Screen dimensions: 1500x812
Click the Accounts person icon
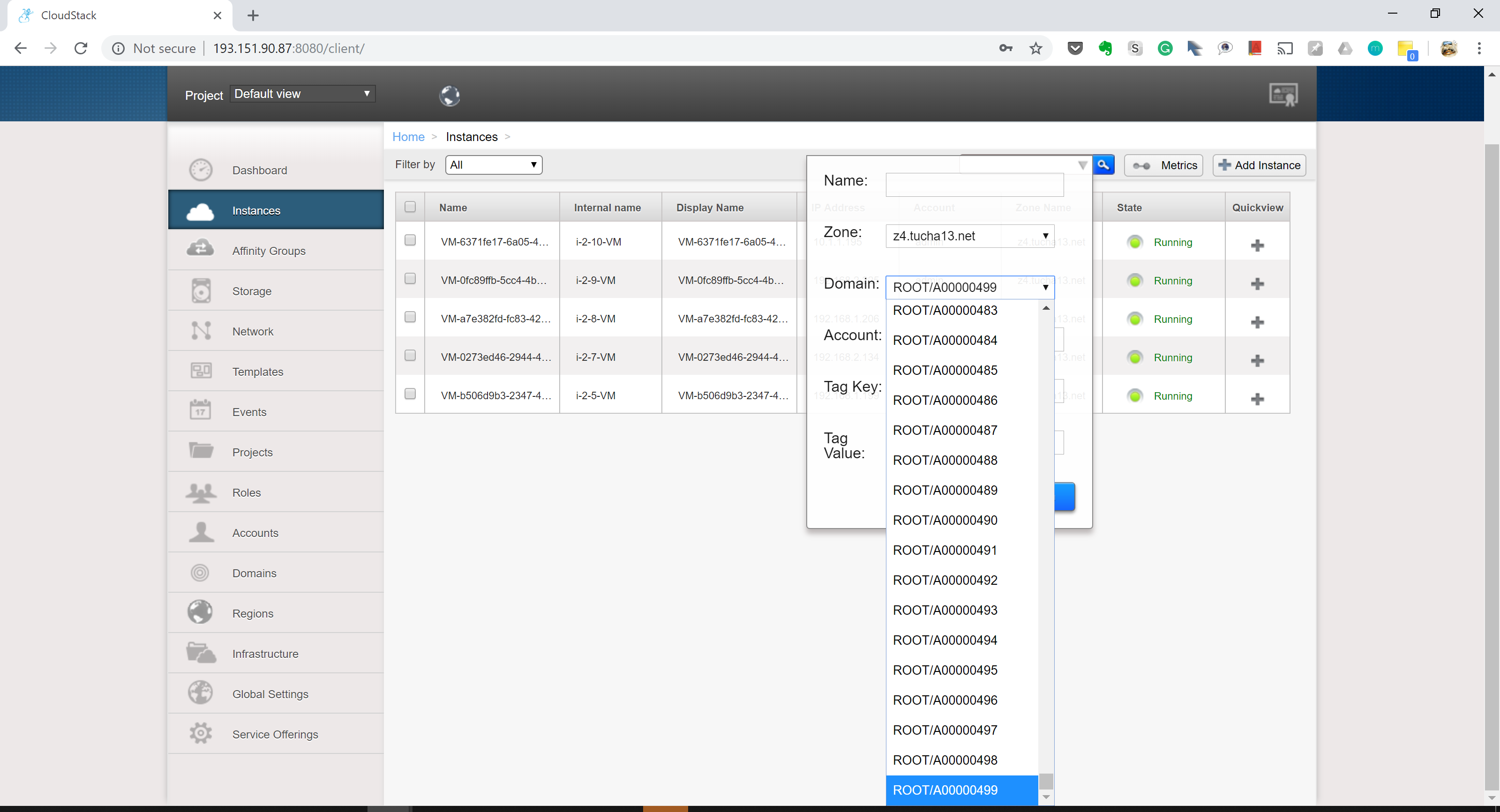point(201,532)
